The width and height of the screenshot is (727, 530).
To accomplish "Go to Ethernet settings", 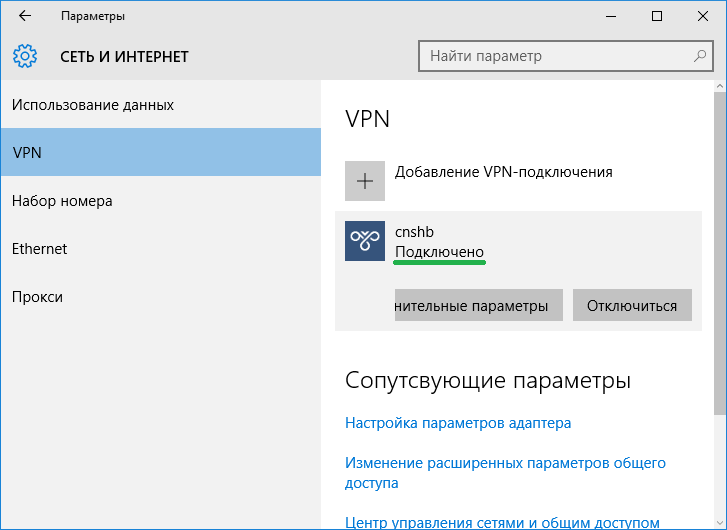I will (40, 249).
